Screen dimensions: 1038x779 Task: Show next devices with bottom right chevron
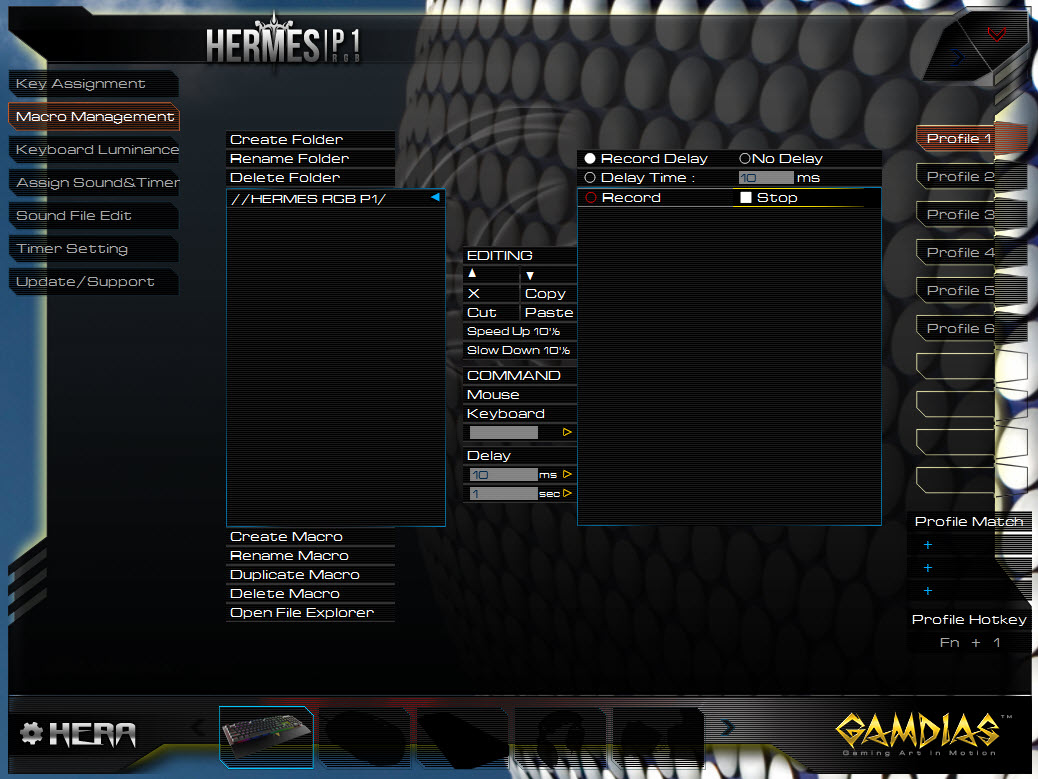point(727,727)
